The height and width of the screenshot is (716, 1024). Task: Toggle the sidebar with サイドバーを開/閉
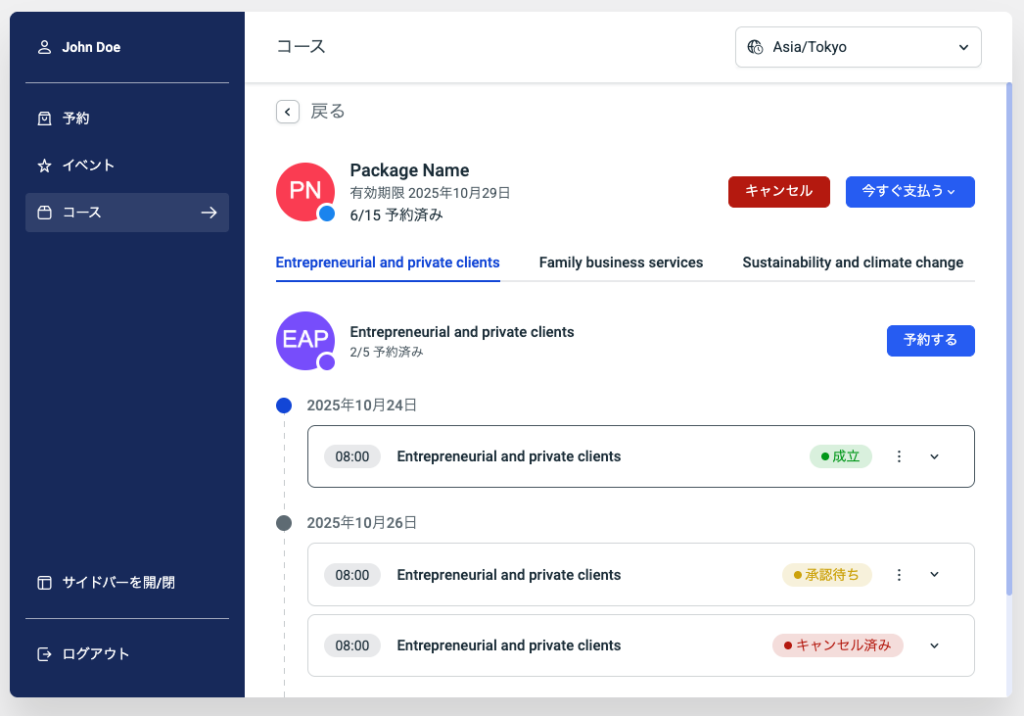pos(118,582)
